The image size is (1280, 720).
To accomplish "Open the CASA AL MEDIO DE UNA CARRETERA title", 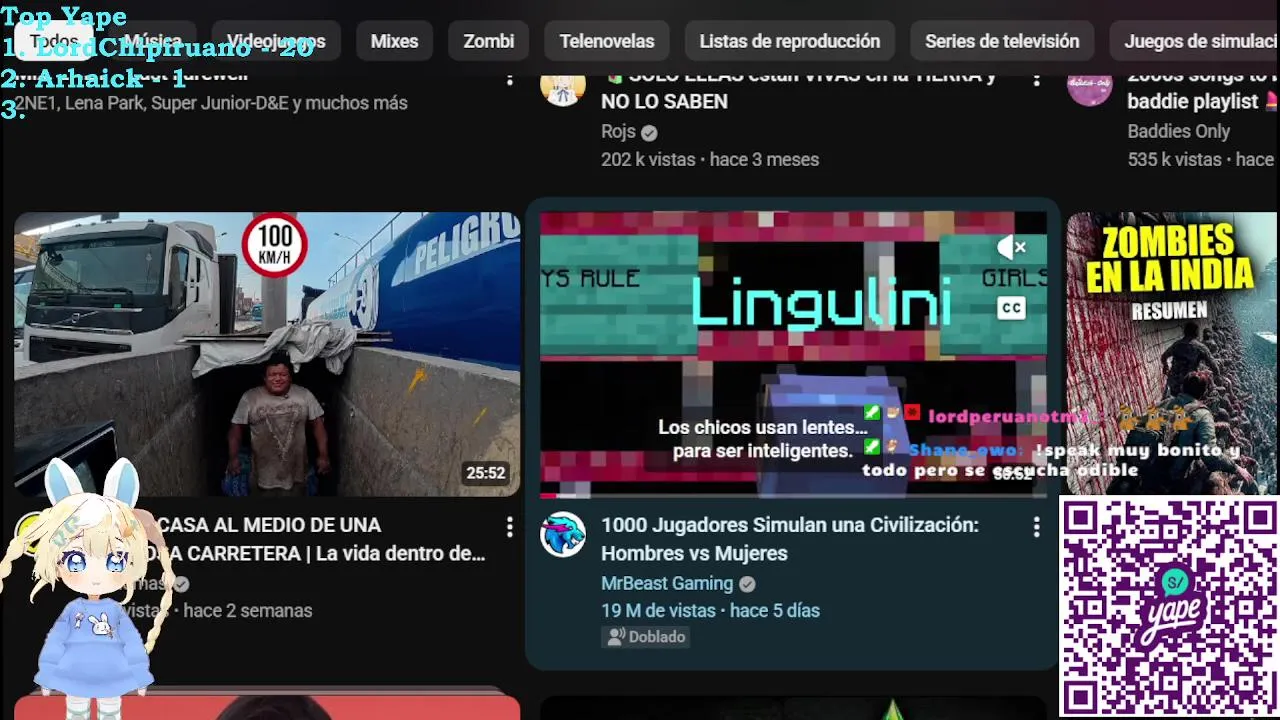I will 318,539.
